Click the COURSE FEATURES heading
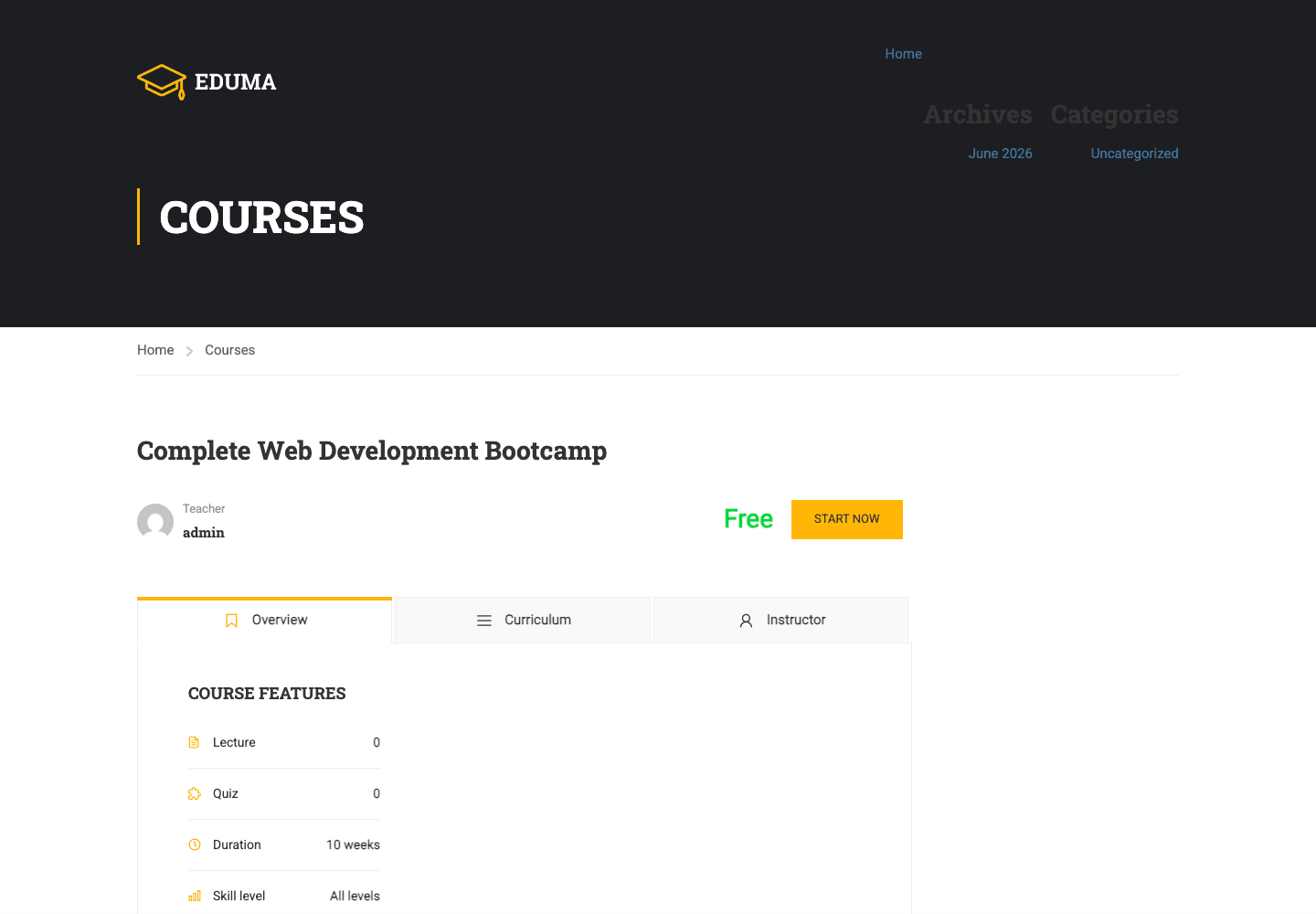 click(267, 694)
